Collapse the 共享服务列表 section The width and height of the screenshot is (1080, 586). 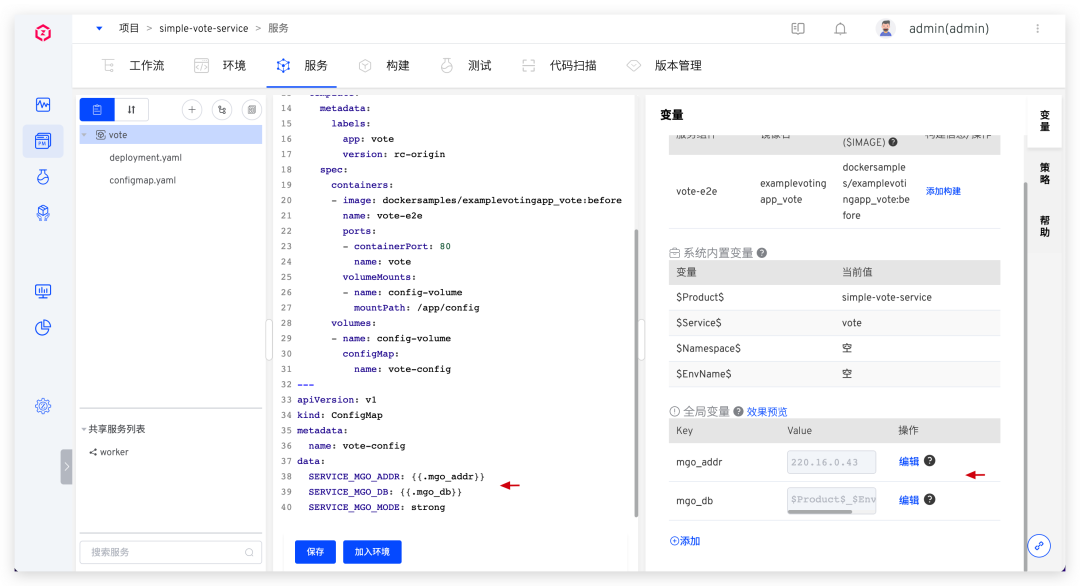[x=84, y=429]
